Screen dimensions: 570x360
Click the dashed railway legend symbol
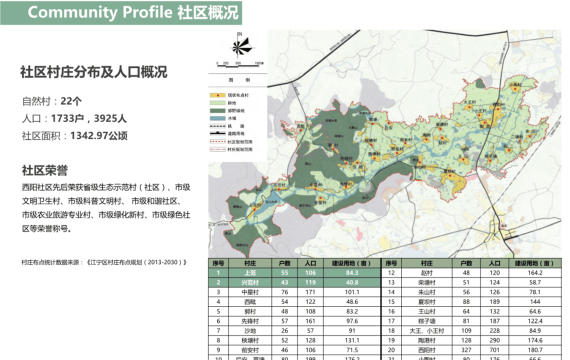217,126
